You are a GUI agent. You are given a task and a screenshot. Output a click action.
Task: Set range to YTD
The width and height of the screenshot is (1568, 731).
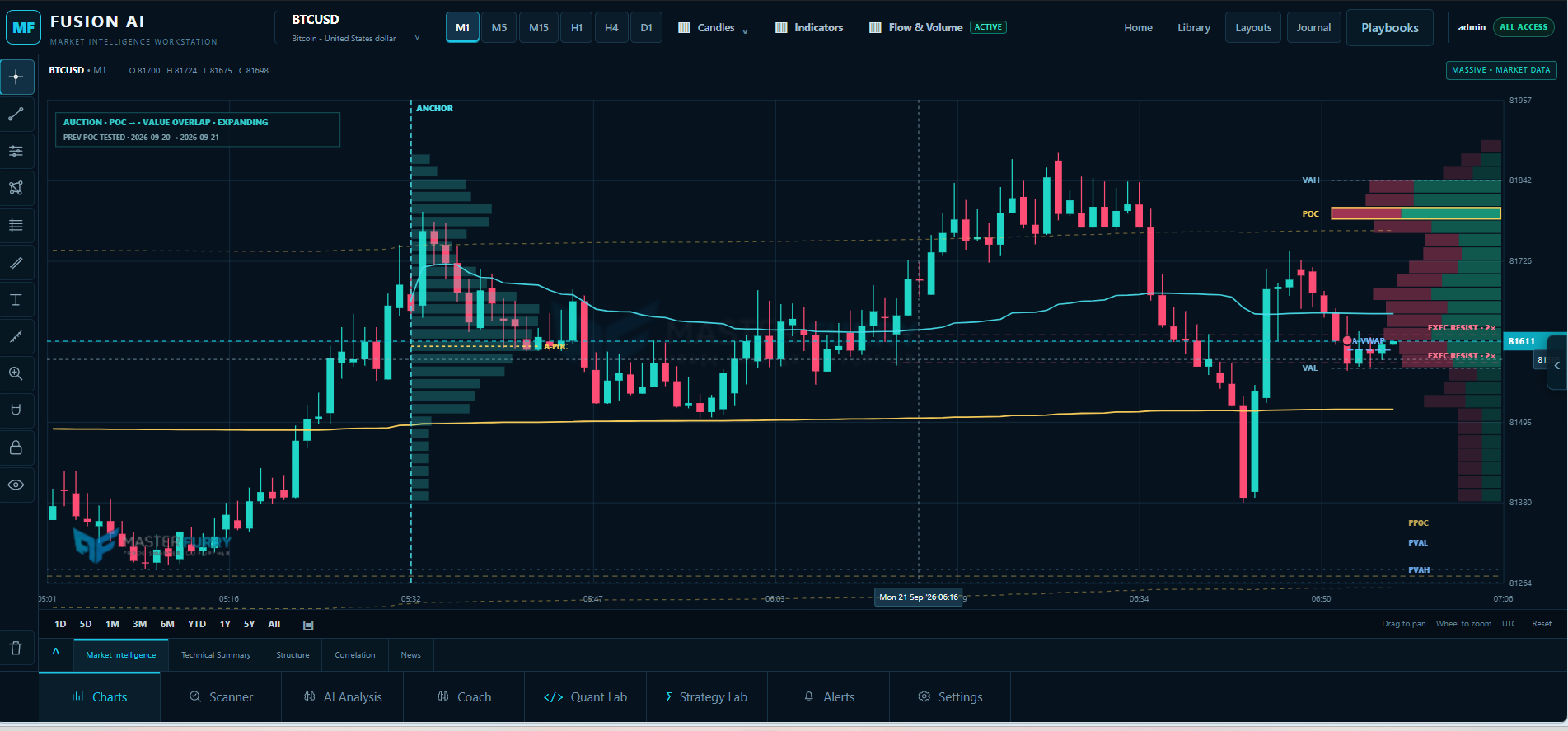197,625
